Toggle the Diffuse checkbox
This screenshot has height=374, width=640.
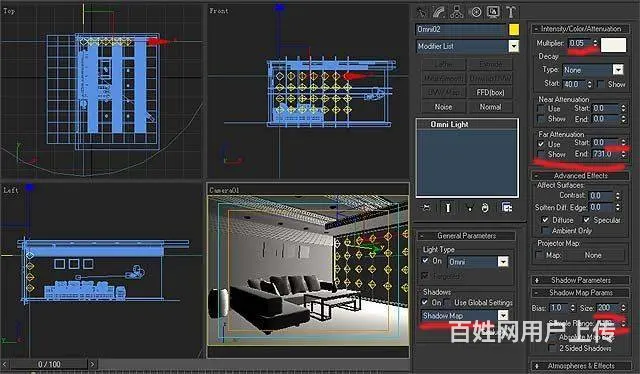[x=546, y=220]
